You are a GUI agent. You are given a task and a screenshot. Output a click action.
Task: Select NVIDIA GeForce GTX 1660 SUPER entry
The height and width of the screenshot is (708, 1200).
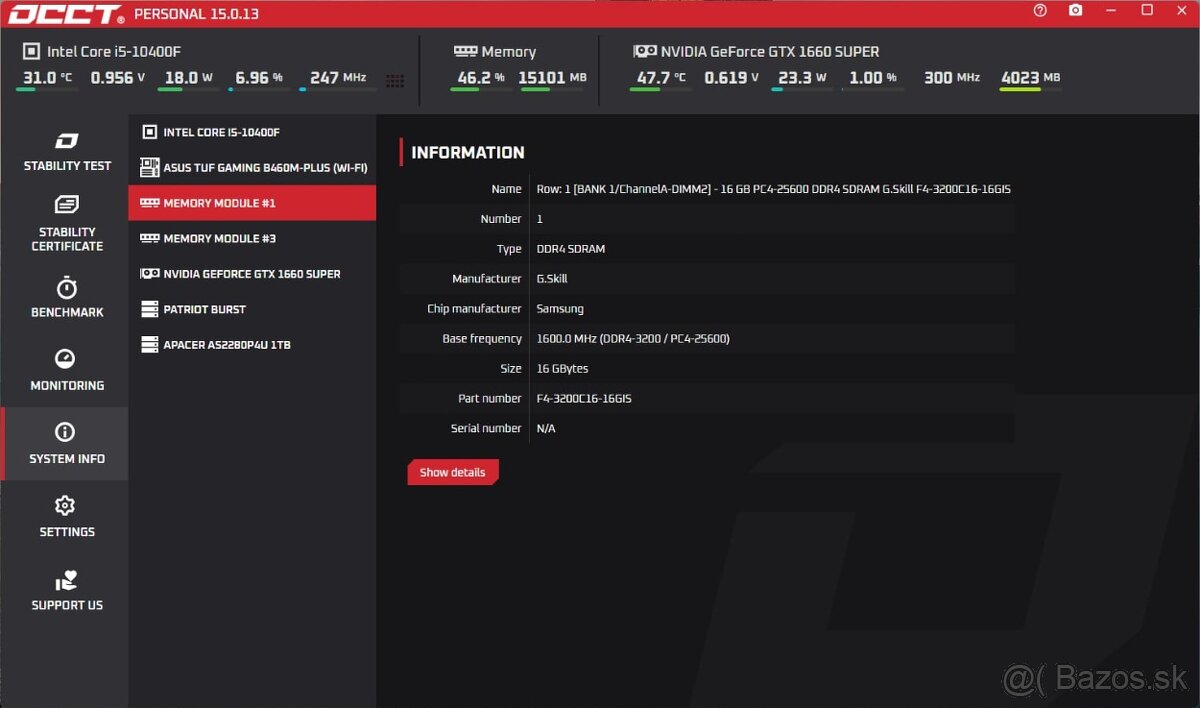252,274
